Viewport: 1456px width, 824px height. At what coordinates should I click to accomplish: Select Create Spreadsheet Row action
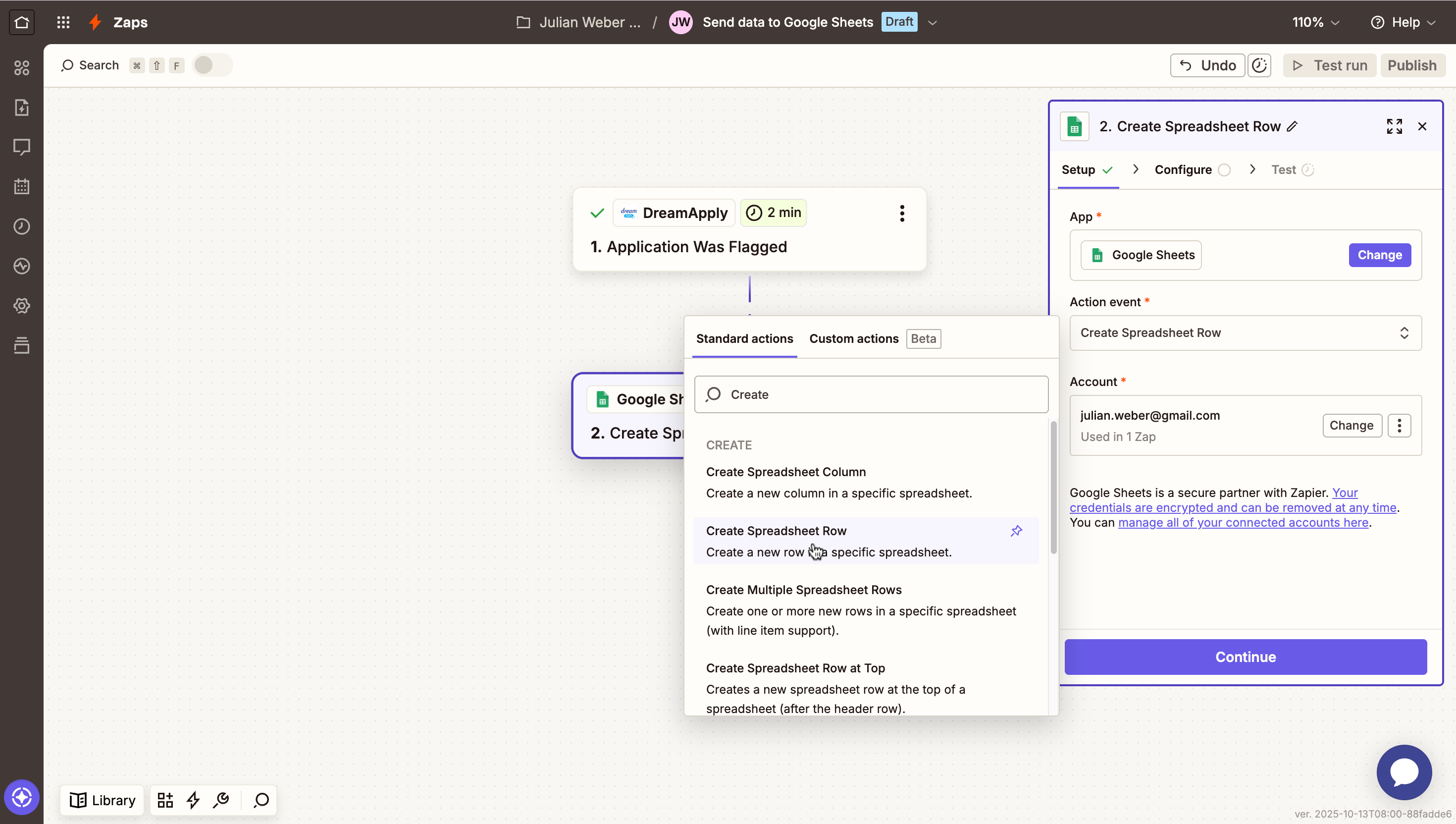click(x=866, y=541)
